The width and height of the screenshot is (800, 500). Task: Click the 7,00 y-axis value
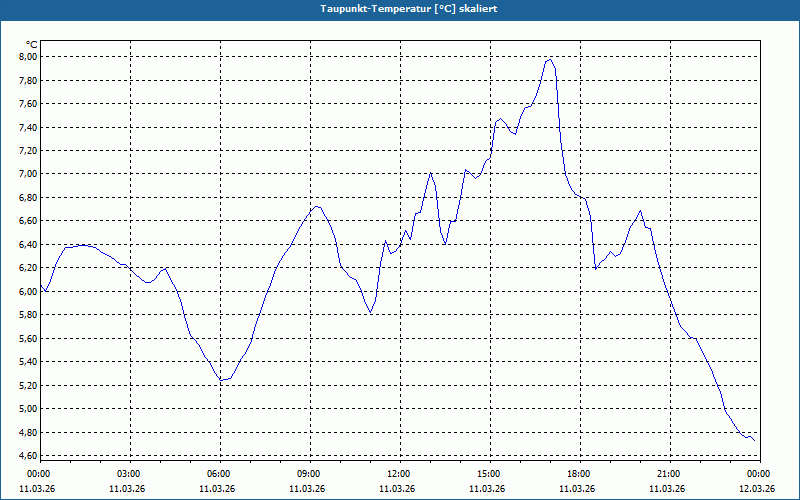click(29, 174)
